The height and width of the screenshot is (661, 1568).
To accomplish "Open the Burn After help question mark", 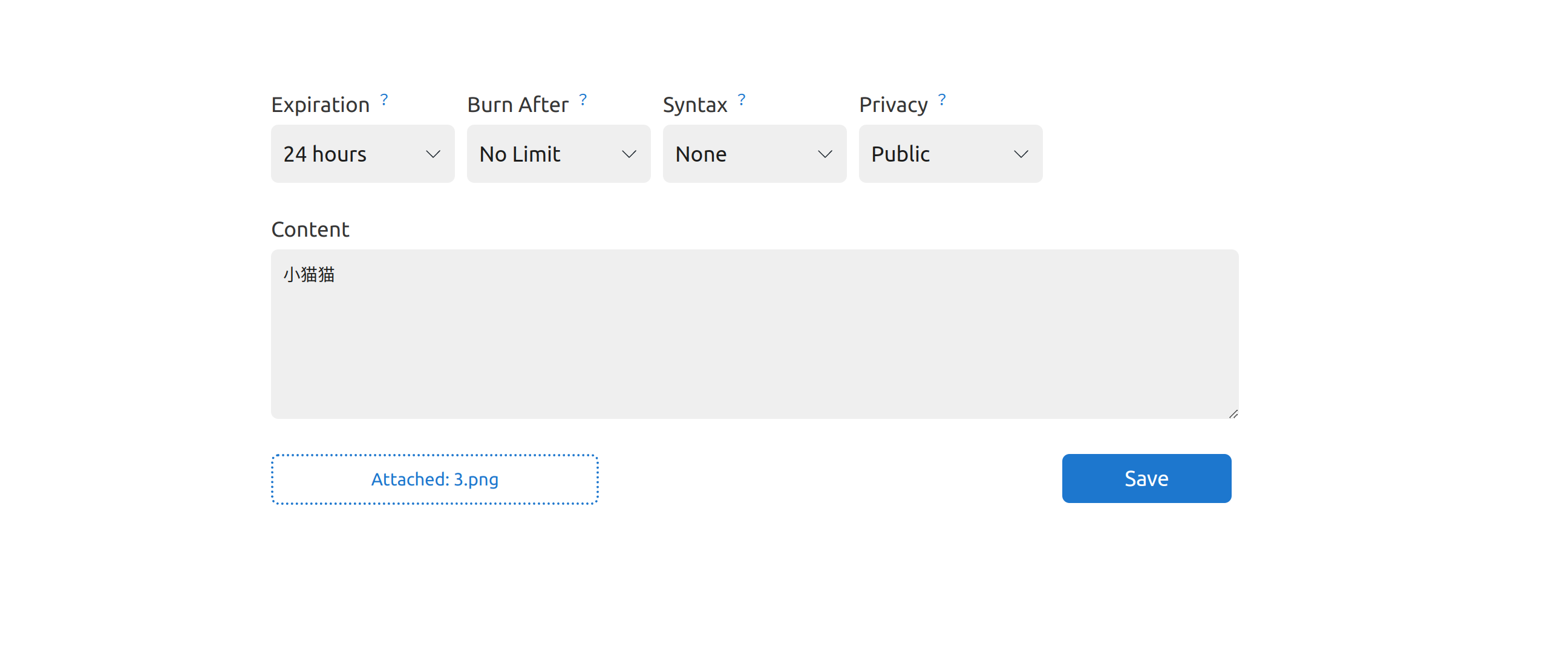I will tap(583, 99).
